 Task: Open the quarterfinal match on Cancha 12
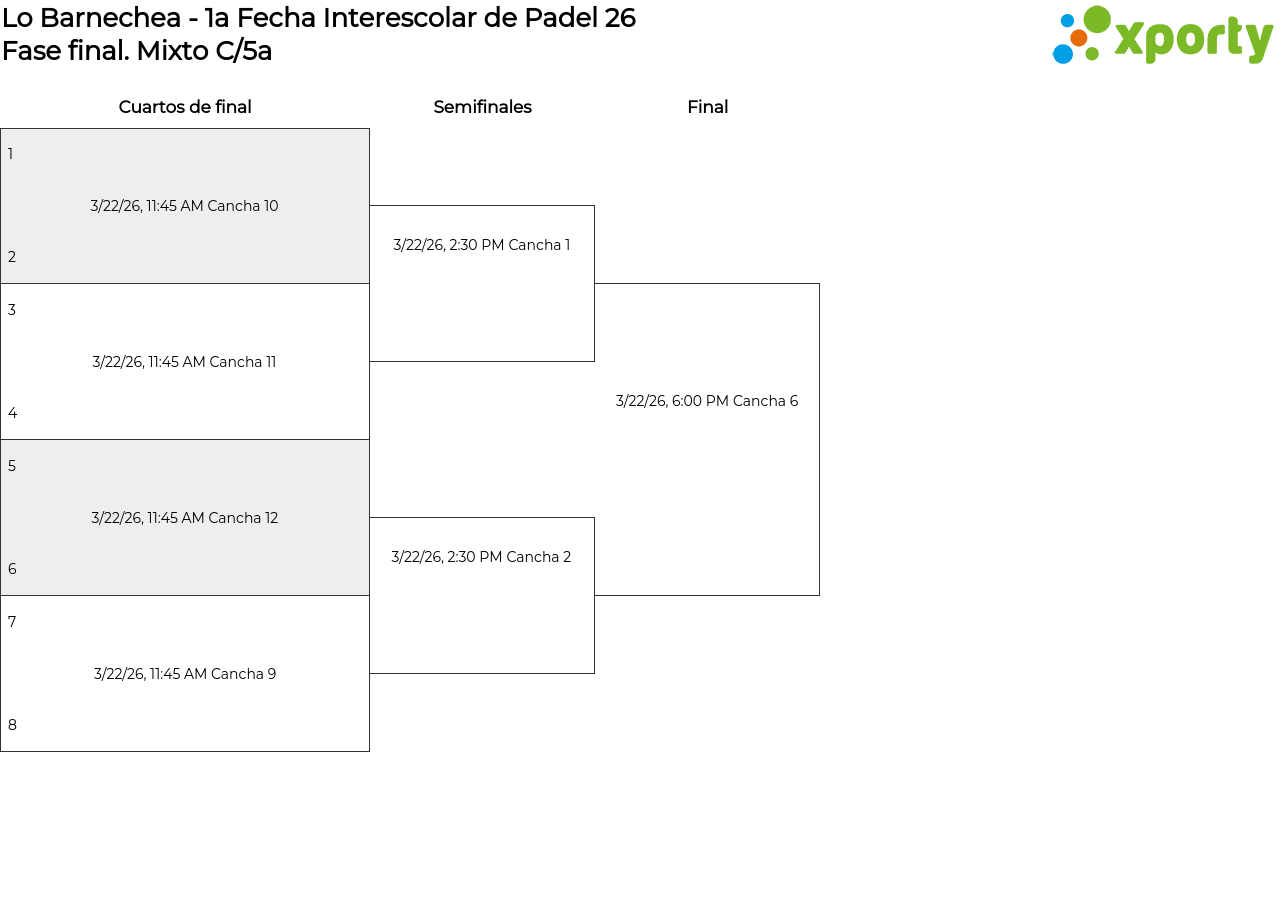coord(185,518)
